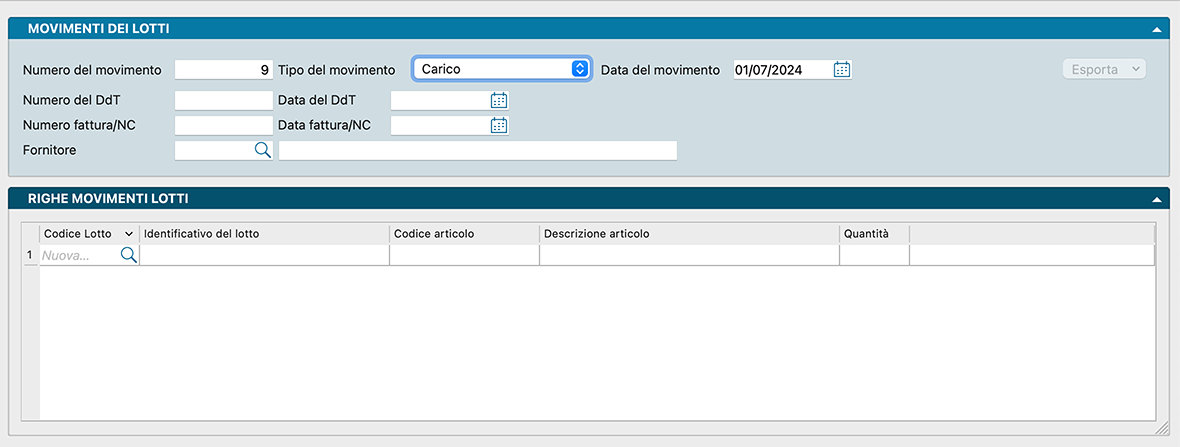This screenshot has height=447, width=1180.
Task: Collapse the Movimenti dei Lotti panel
Action: (1156, 29)
